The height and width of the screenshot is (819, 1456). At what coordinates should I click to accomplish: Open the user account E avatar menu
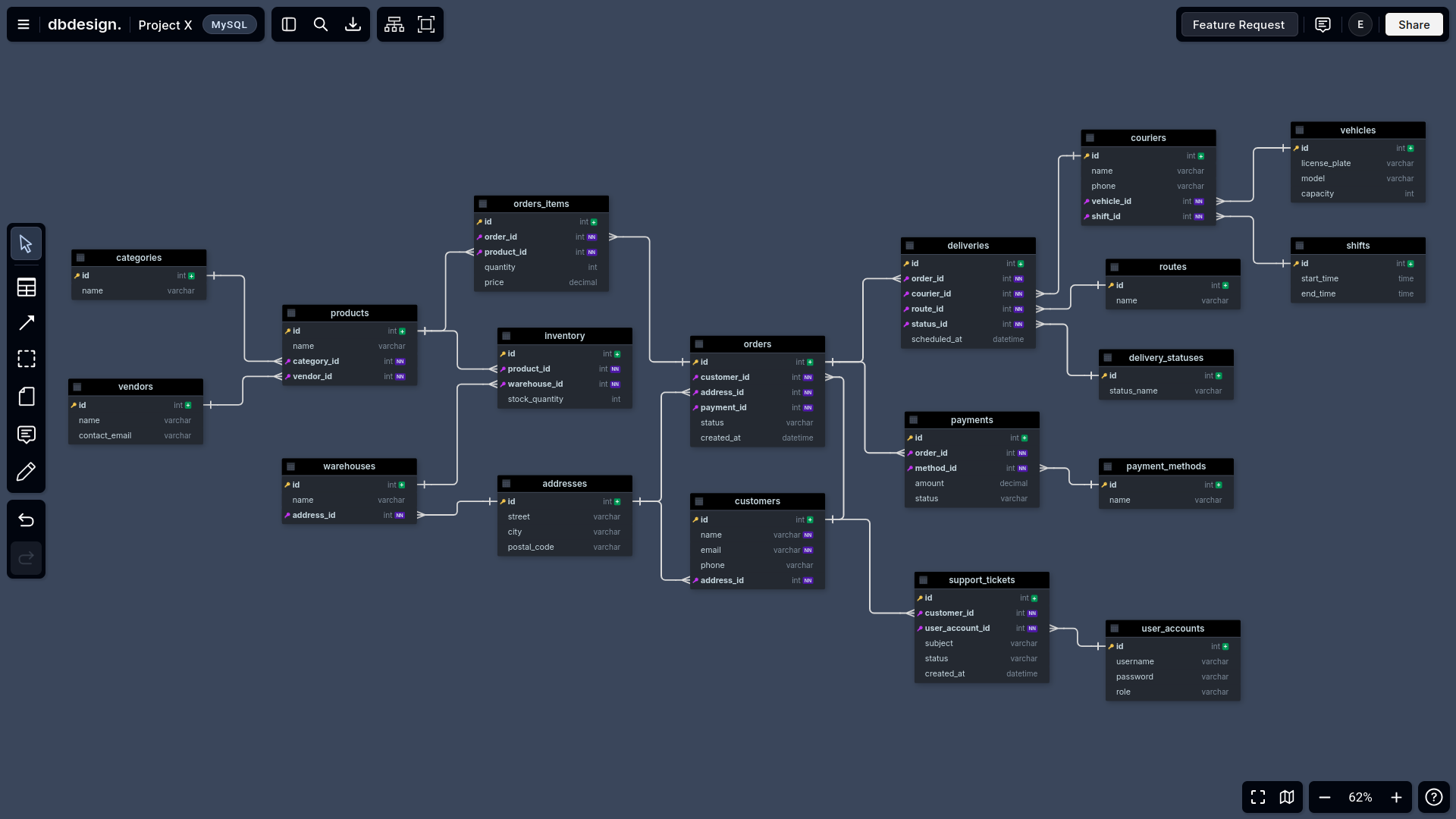1360,24
